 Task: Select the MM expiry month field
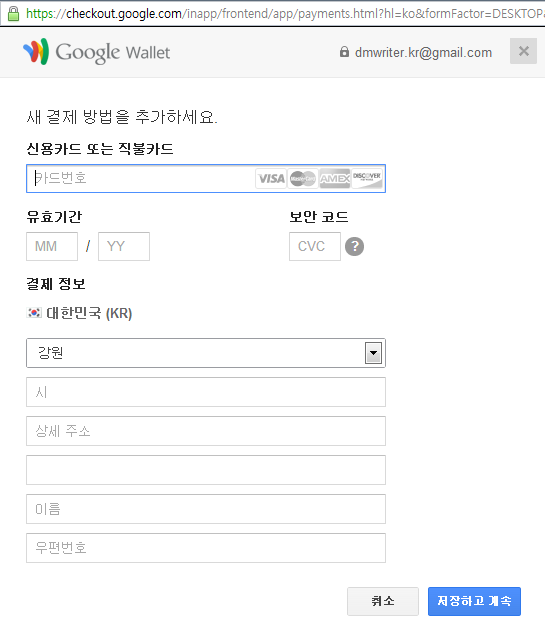pyautogui.click(x=52, y=246)
